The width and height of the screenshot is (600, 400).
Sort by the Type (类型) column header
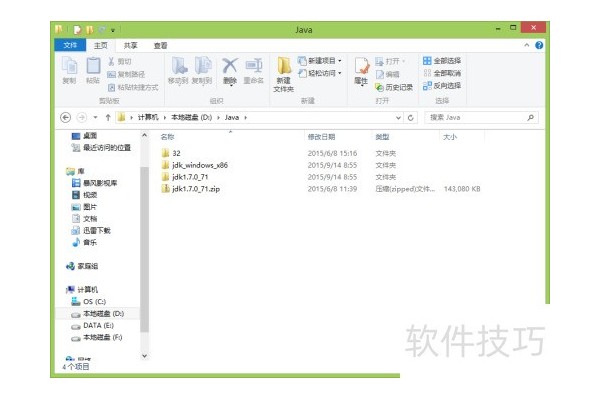pos(382,137)
